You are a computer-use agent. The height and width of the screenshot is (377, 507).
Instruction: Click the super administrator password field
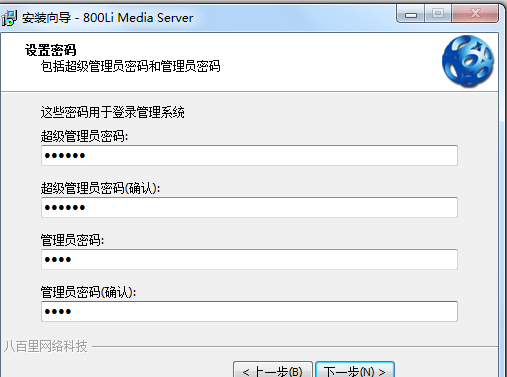point(249,155)
